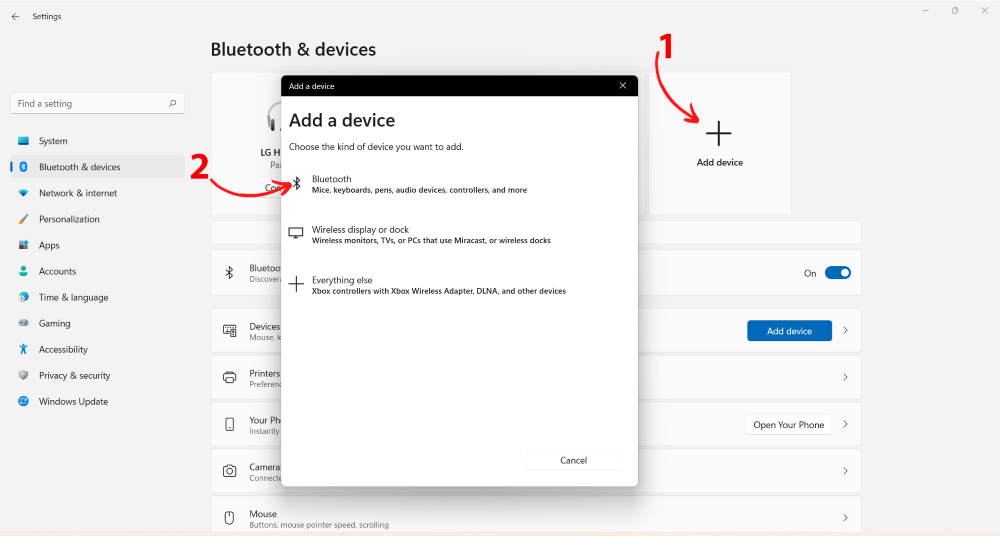The height and width of the screenshot is (536, 1000).
Task: Click the Time & language globe icon
Action: [x=24, y=297]
